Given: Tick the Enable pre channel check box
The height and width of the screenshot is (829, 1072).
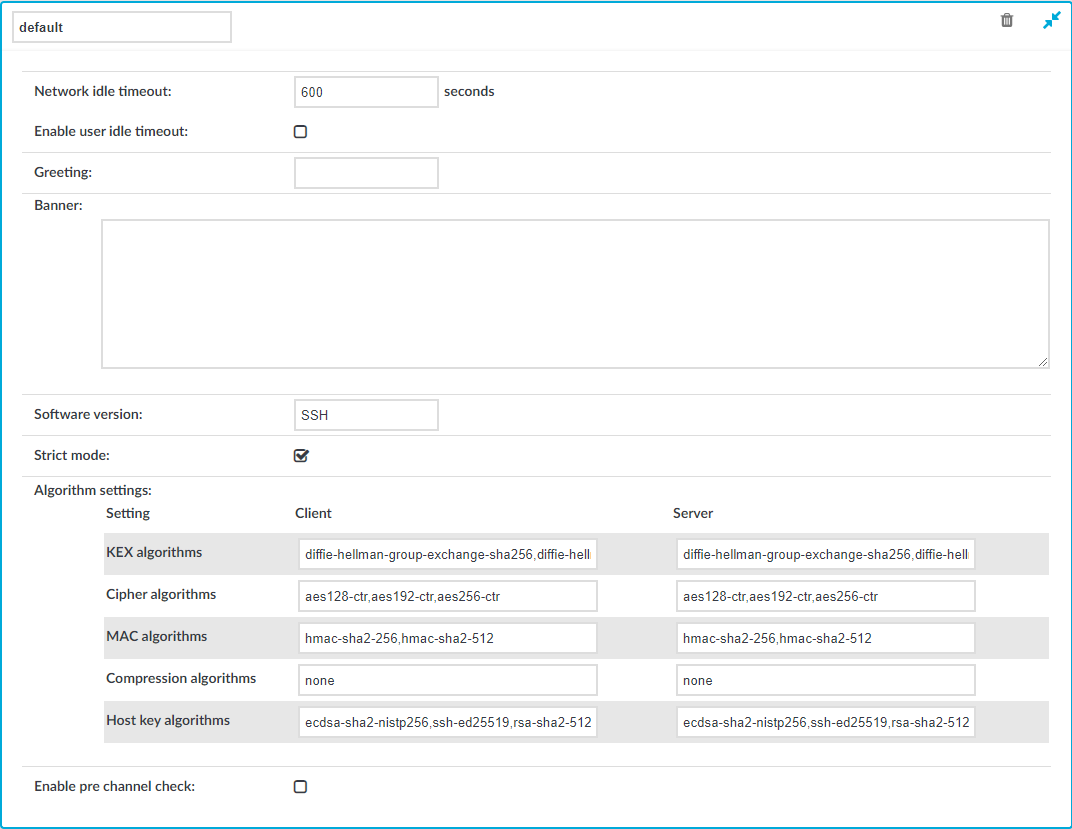Looking at the screenshot, I should (x=300, y=787).
